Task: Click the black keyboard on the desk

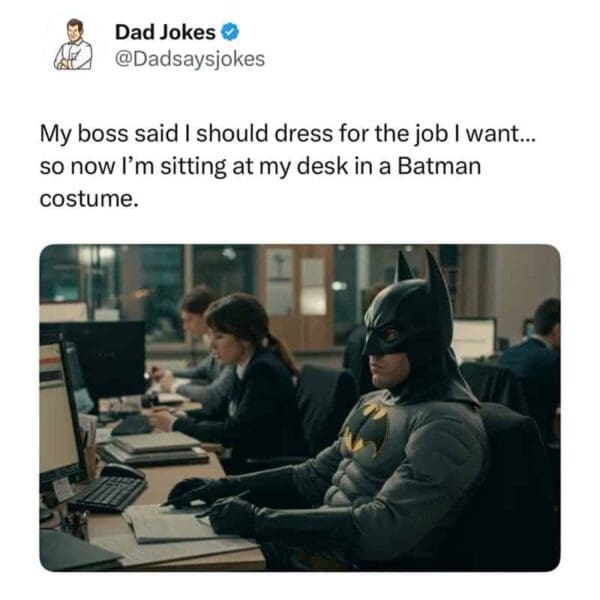Action: pos(108,494)
